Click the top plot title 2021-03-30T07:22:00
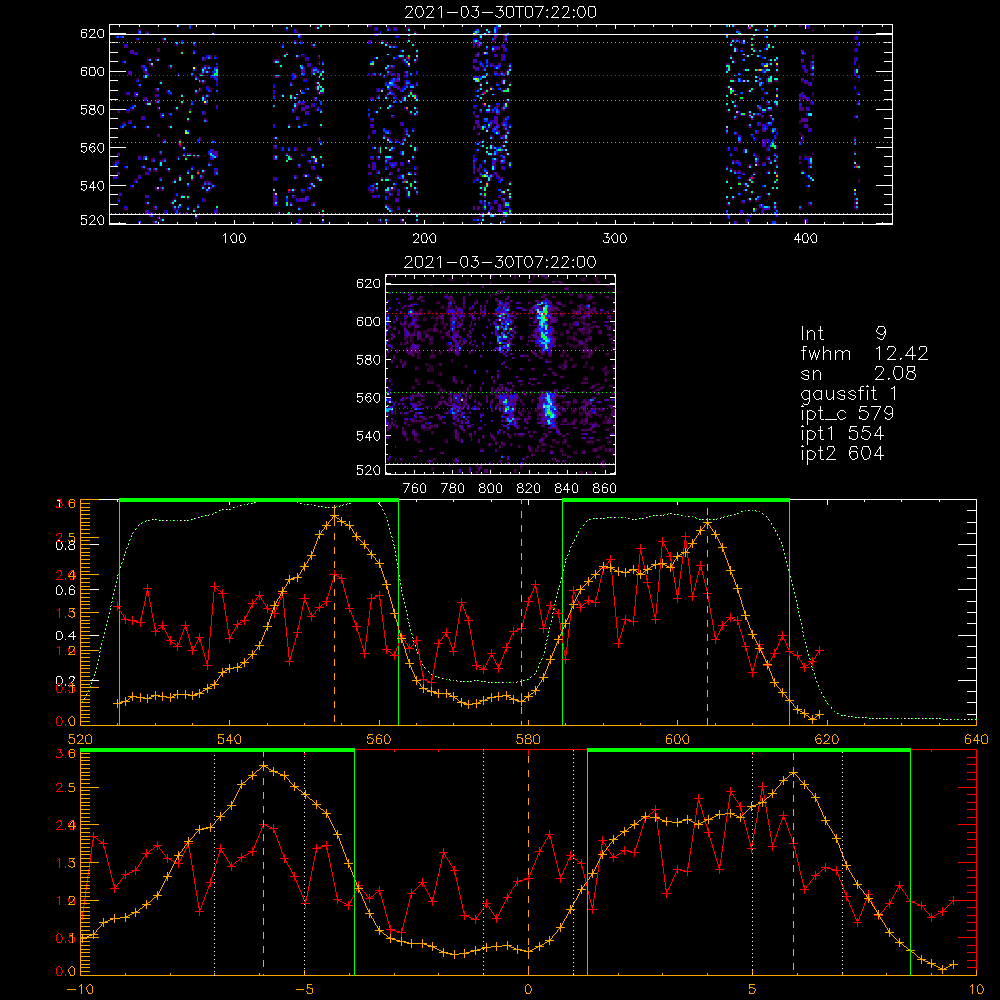This screenshot has height=1000, width=1000. click(501, 12)
